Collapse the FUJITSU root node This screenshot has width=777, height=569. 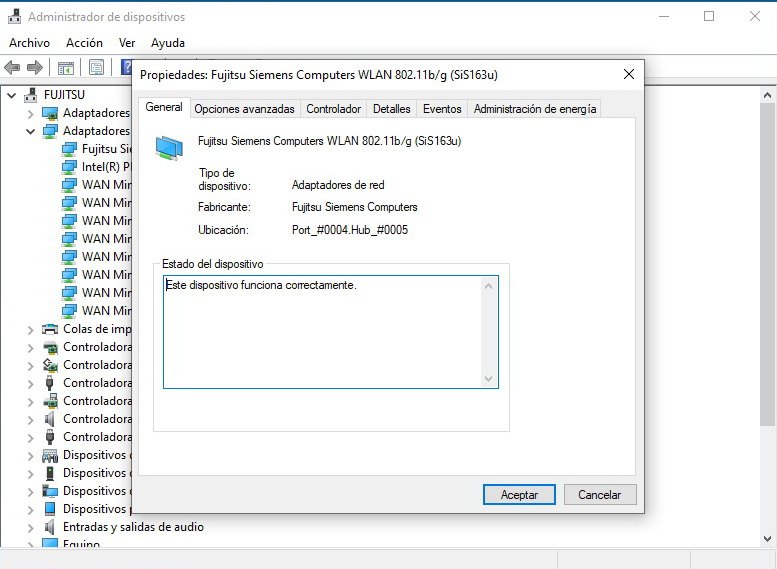[11, 95]
